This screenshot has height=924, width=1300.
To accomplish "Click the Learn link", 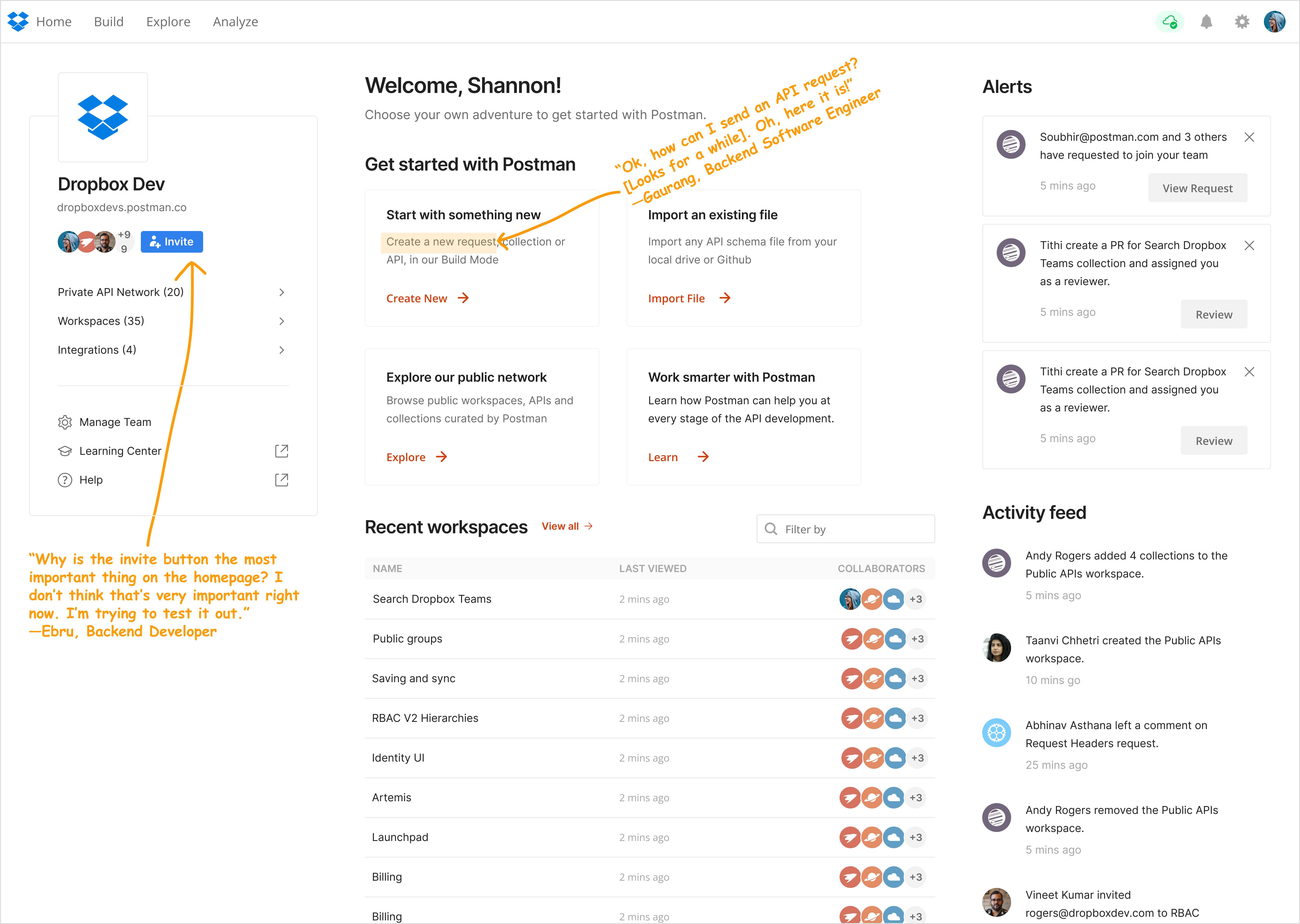I will click(663, 457).
